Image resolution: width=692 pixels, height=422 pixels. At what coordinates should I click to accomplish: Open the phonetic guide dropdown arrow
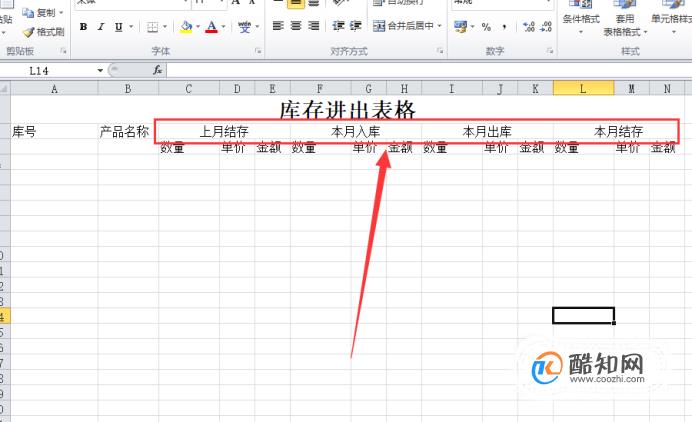pos(257,27)
